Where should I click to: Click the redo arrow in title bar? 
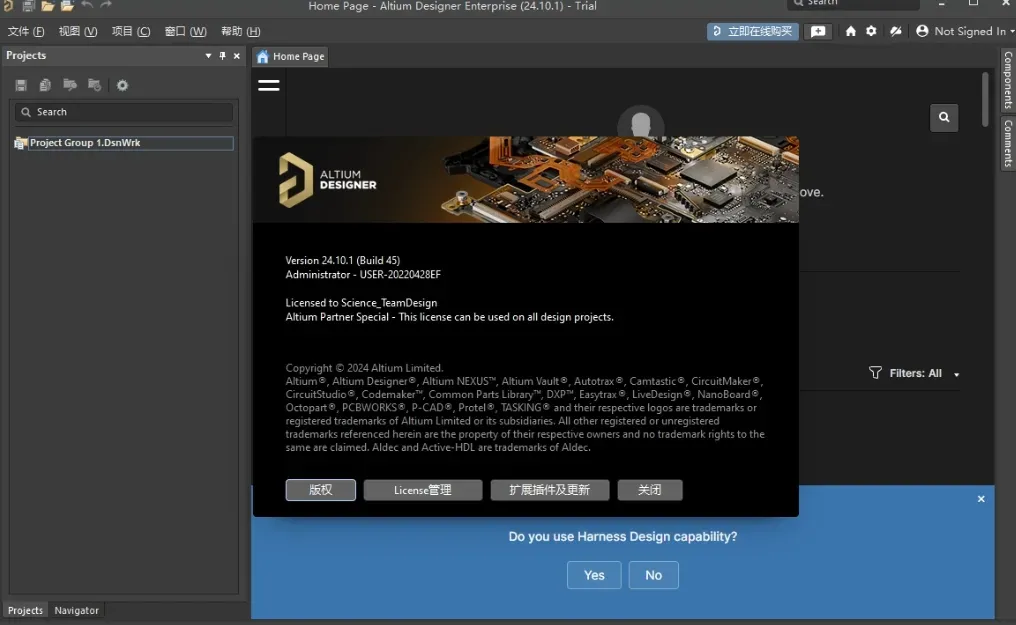point(106,5)
